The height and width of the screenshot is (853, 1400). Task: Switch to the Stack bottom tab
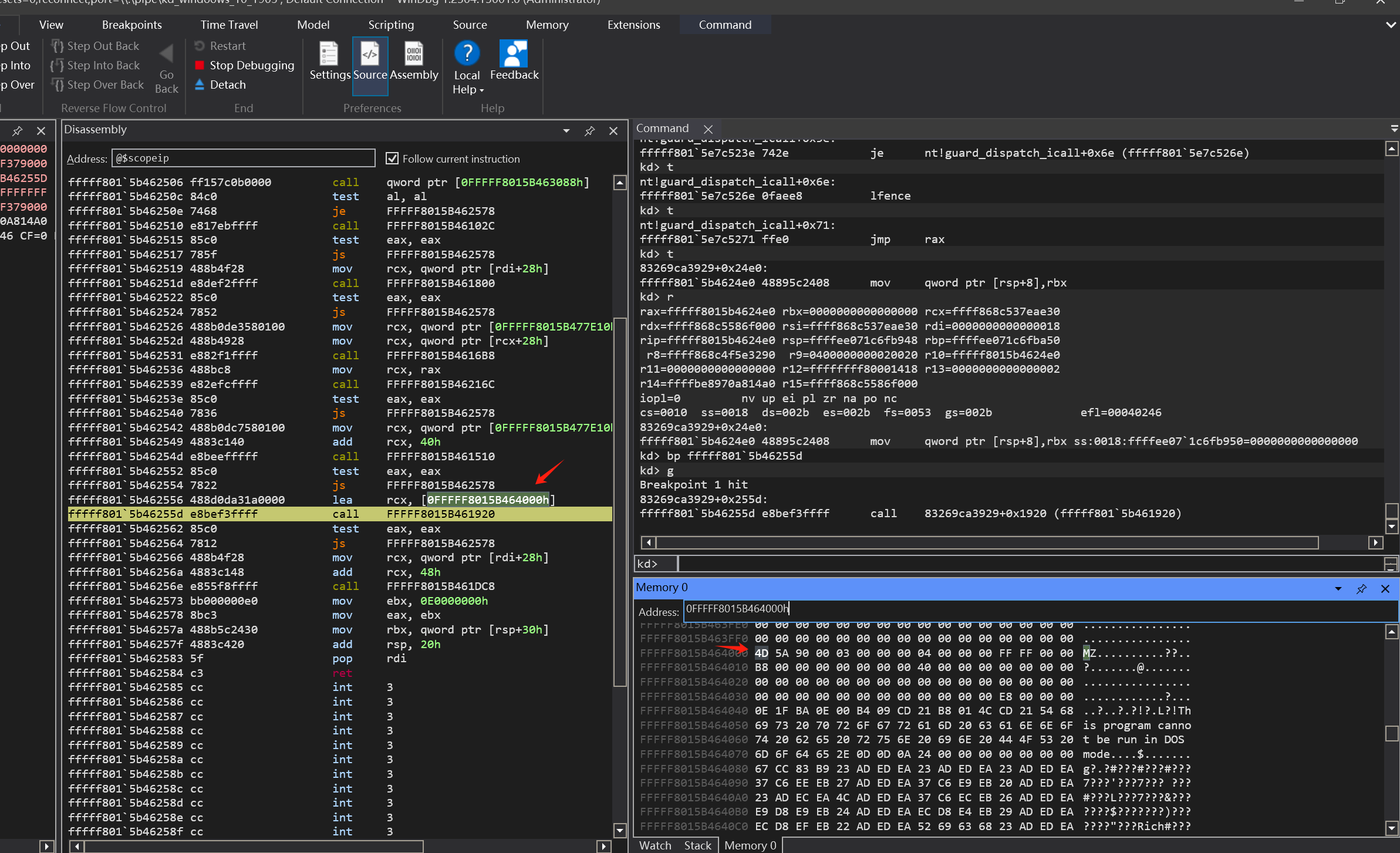(697, 845)
